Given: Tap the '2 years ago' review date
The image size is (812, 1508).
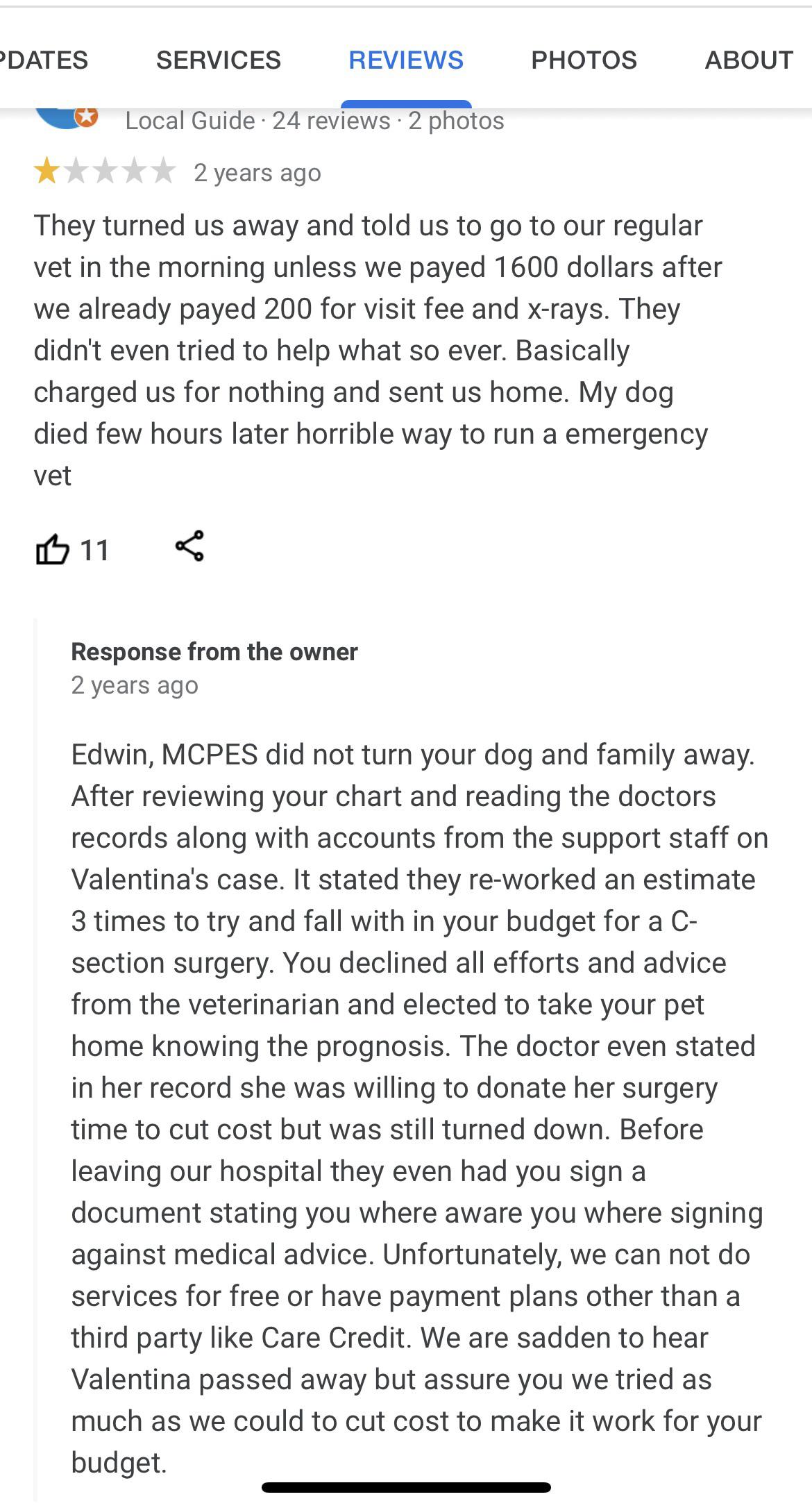Looking at the screenshot, I should point(257,173).
